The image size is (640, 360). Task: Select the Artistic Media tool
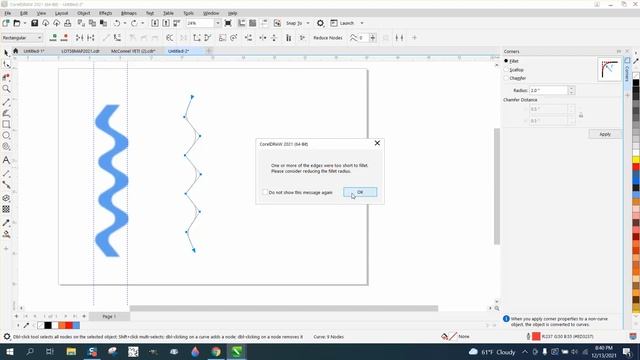[7, 113]
